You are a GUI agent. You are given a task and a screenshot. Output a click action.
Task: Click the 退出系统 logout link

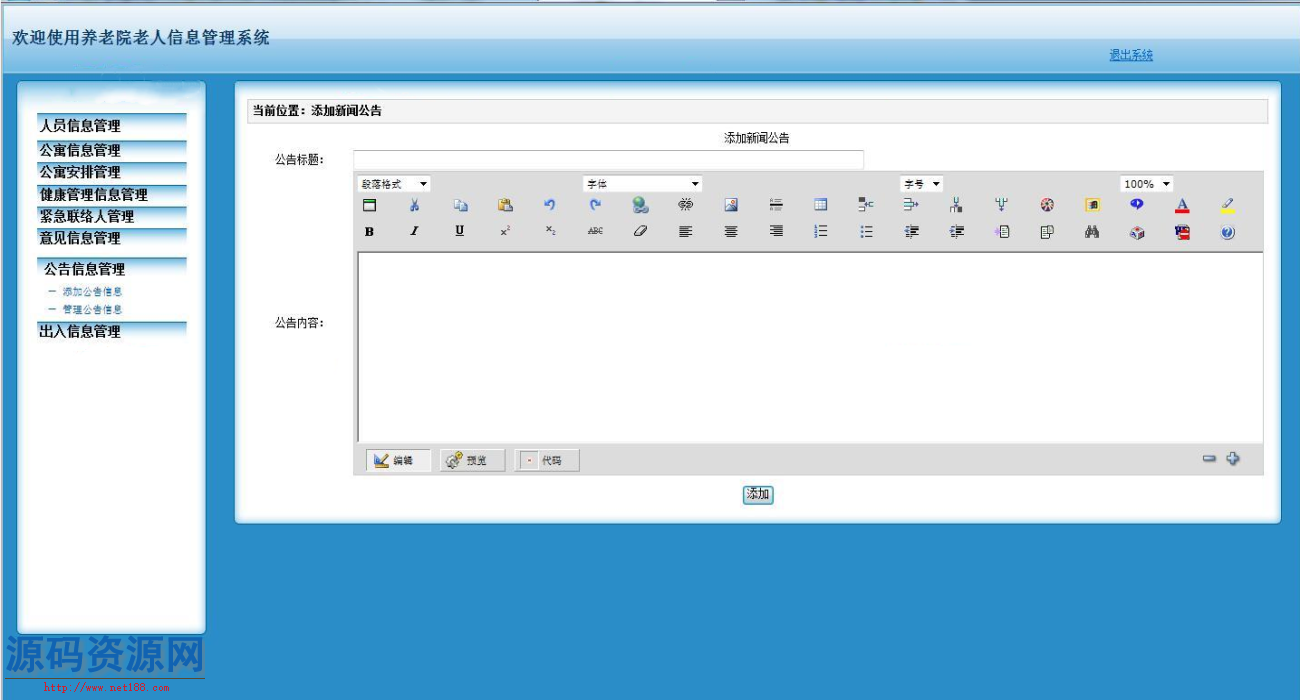tap(1131, 55)
